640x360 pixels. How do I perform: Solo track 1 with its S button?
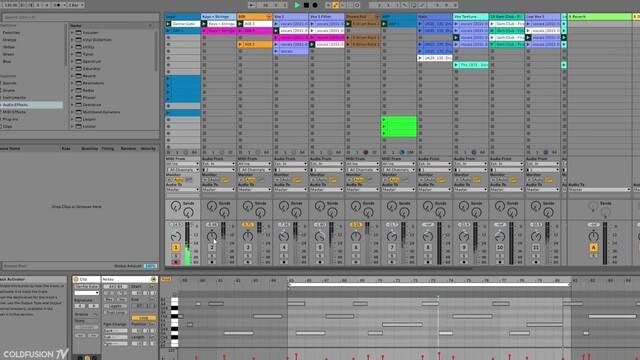(x=176, y=256)
